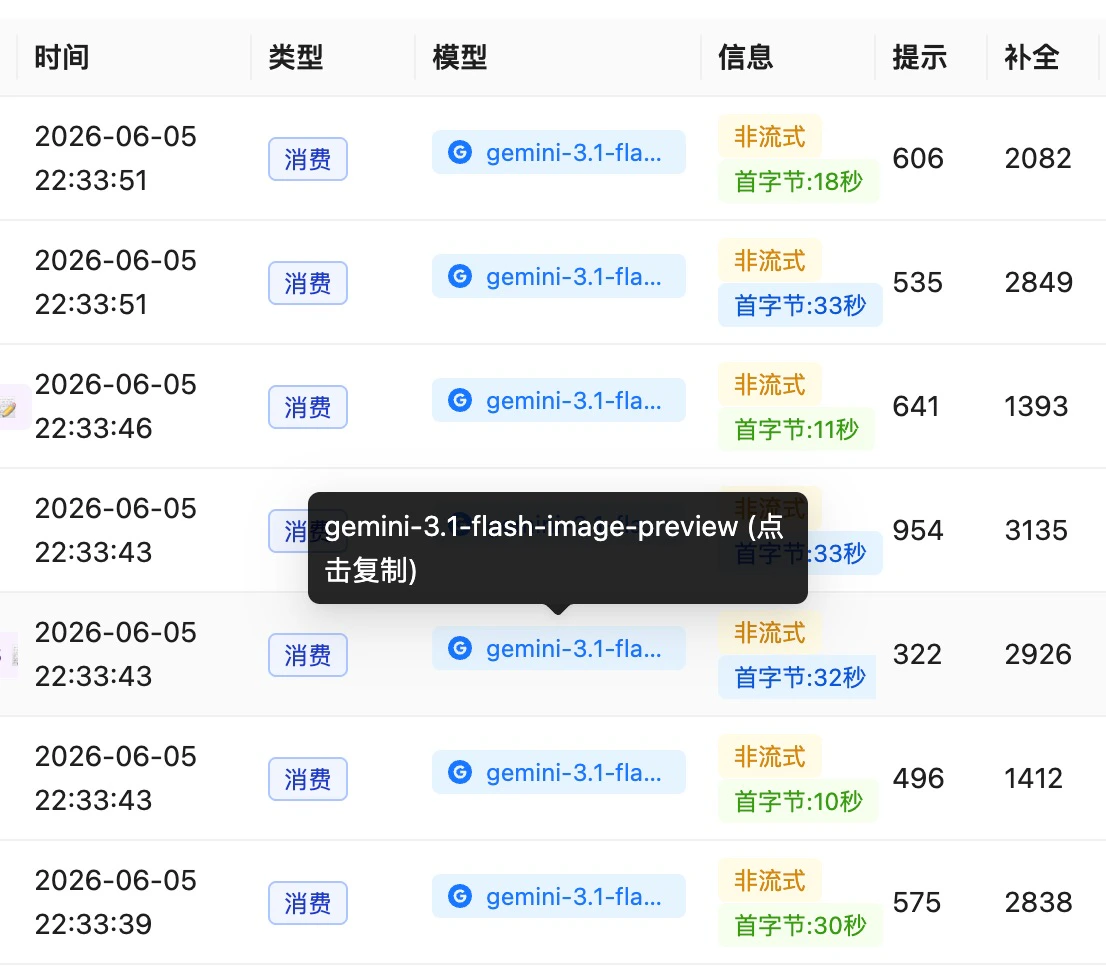This screenshot has height=968, width=1106.
Task: Click completion token value 1412
Action: click(1033, 779)
